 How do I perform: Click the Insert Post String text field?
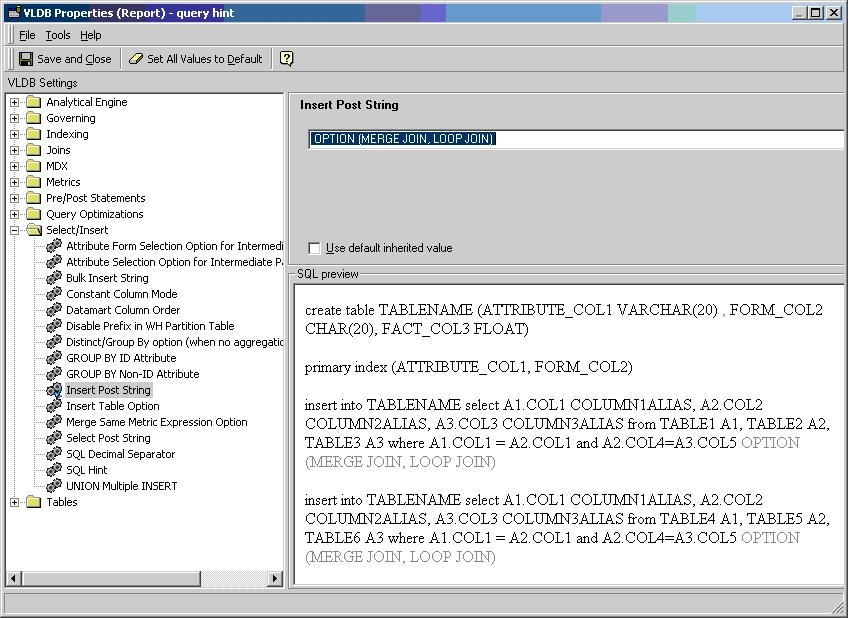575,139
